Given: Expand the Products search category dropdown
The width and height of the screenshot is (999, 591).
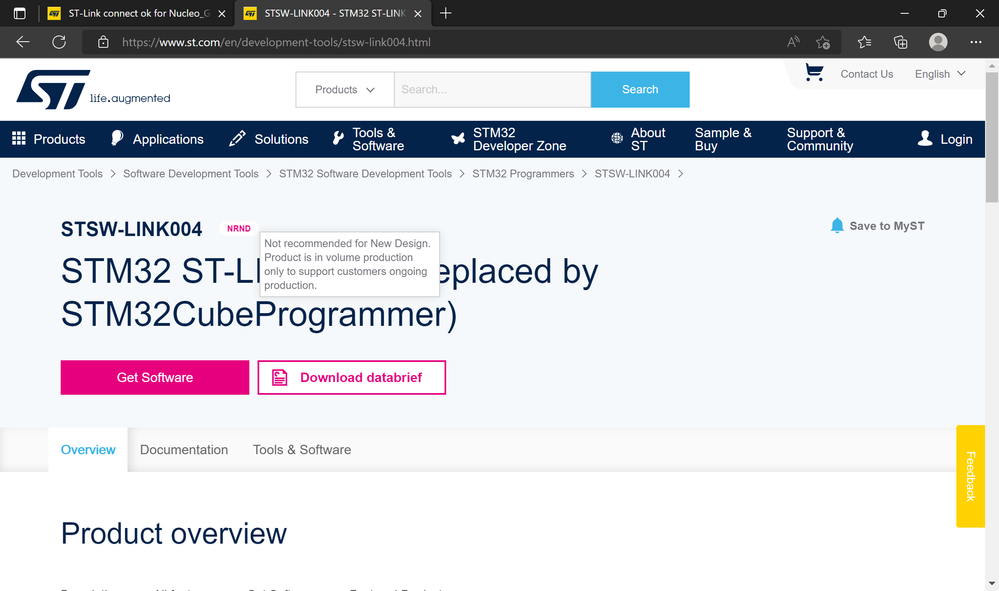Looking at the screenshot, I should pyautogui.click(x=345, y=90).
